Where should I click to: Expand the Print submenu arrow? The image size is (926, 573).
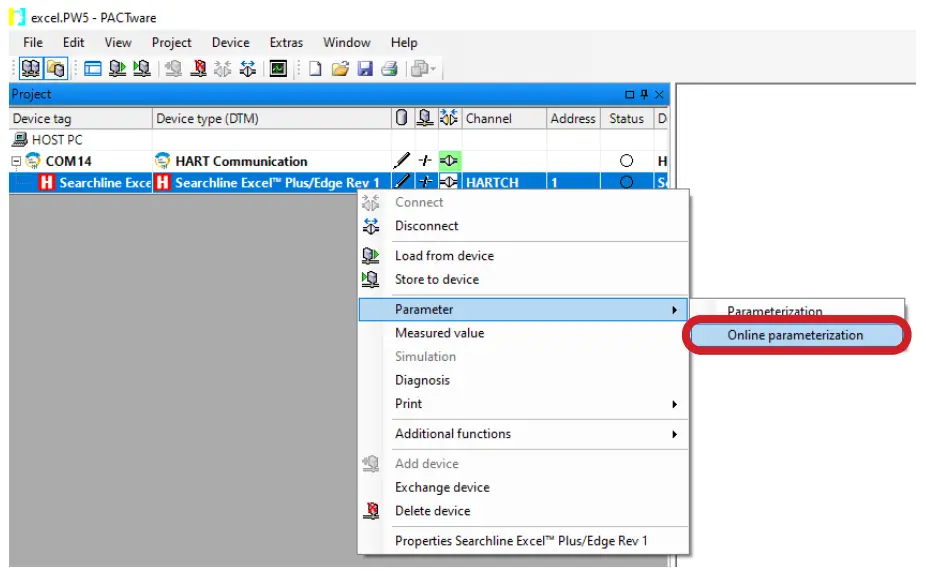point(674,404)
